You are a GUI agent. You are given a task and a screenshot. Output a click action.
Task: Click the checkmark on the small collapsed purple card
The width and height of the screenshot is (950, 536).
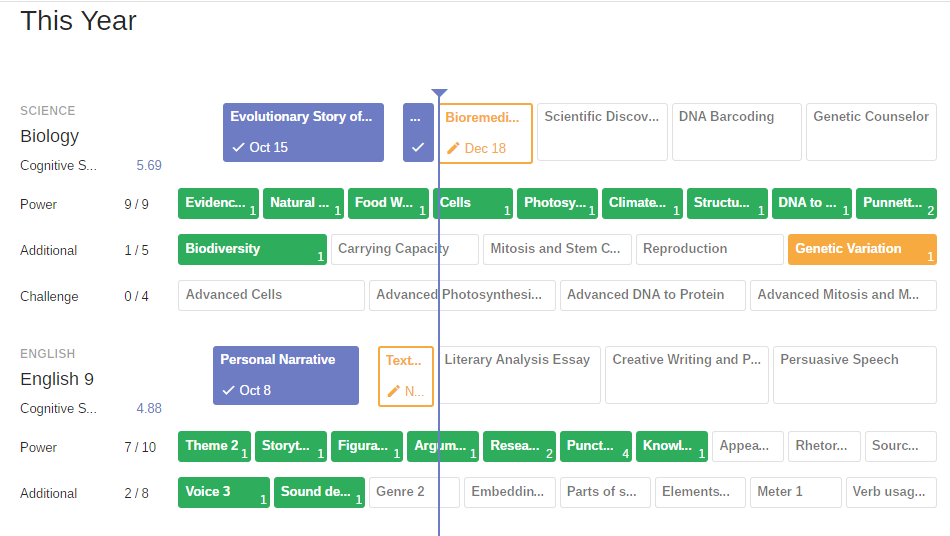coord(418,148)
